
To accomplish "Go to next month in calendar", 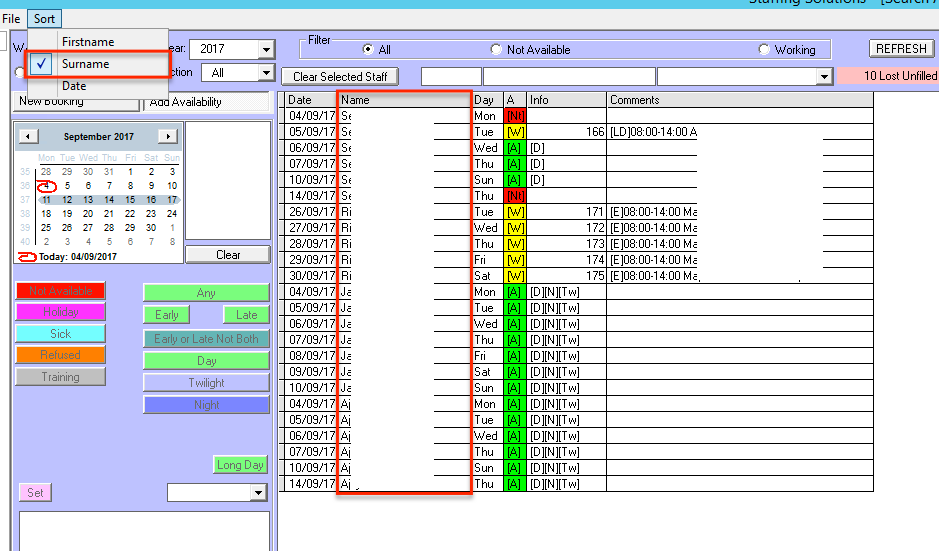I will pos(168,137).
